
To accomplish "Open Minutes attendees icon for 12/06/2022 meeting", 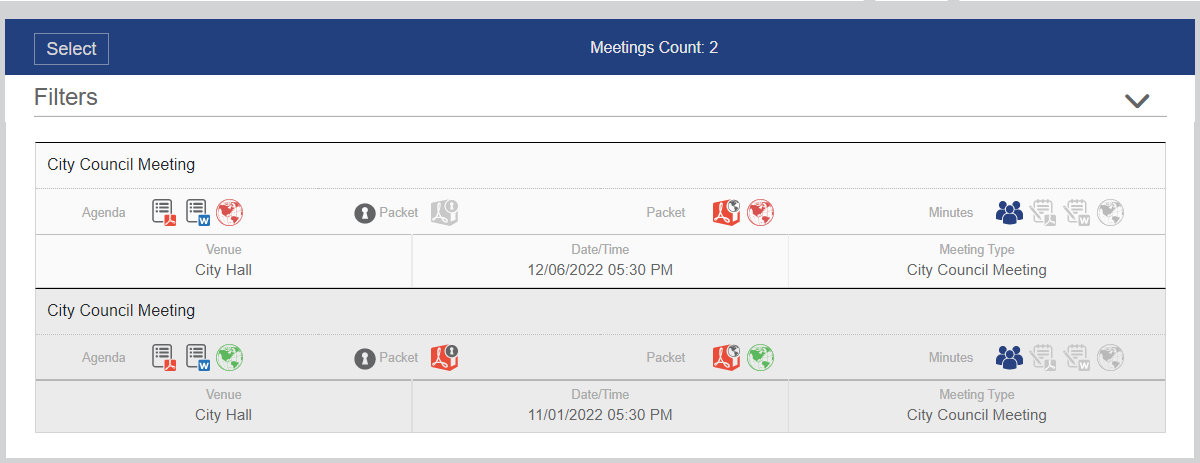I will click(1010, 212).
